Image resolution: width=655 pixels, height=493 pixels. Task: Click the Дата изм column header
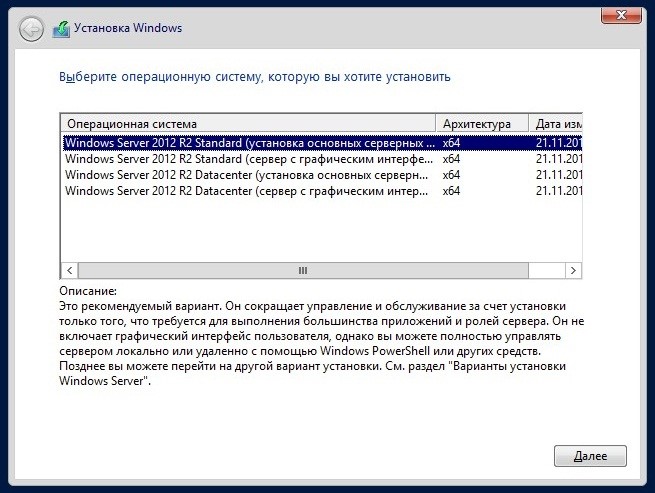[x=556, y=124]
